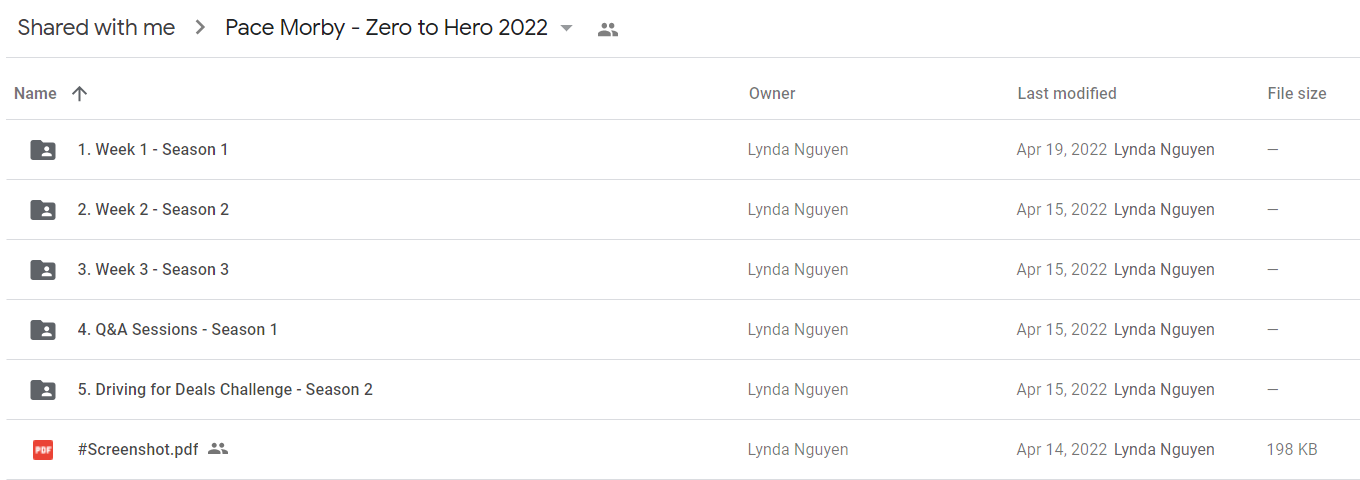Click the folder icon for Driving for Deals Challenge
Viewport: 1360px width, 480px height.
pos(43,390)
